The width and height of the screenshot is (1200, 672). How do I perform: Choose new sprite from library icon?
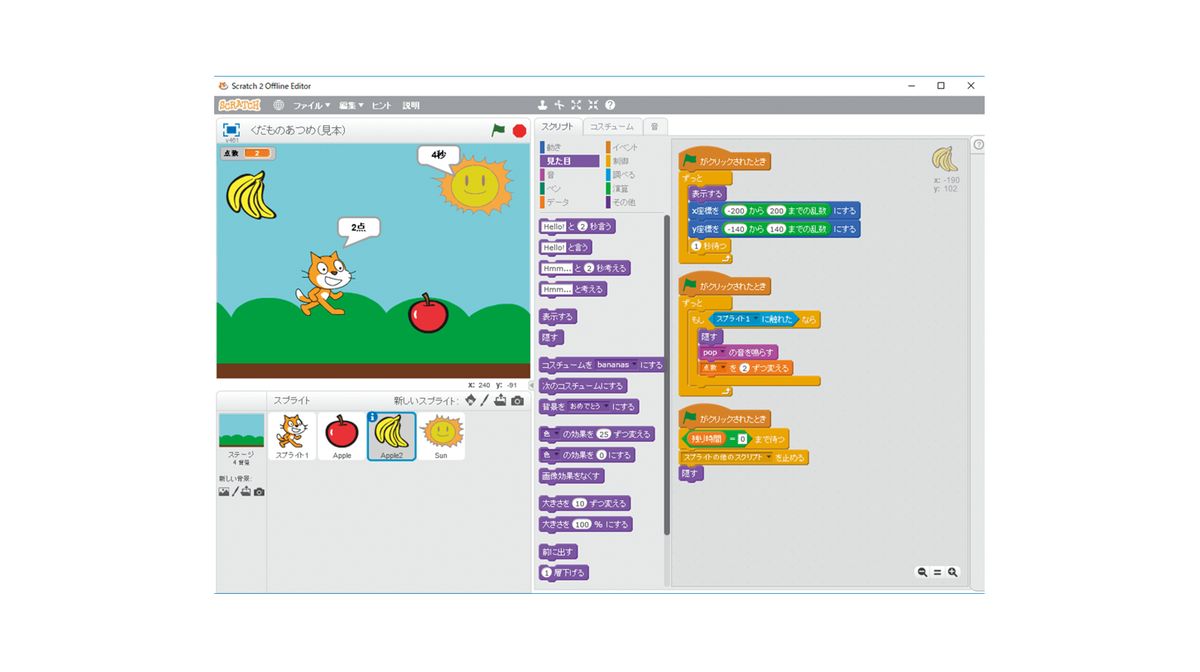(x=470, y=400)
